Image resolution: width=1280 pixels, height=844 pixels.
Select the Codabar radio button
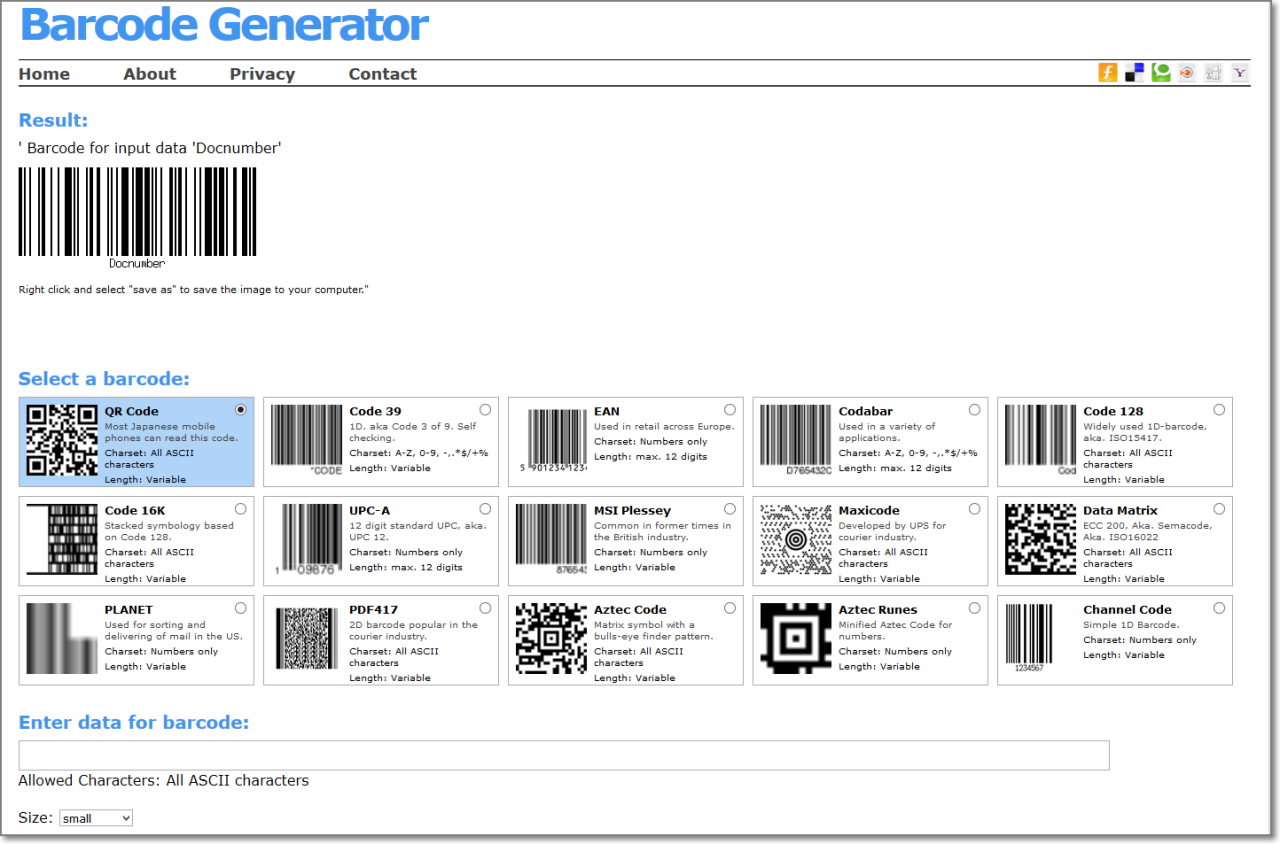coord(974,410)
